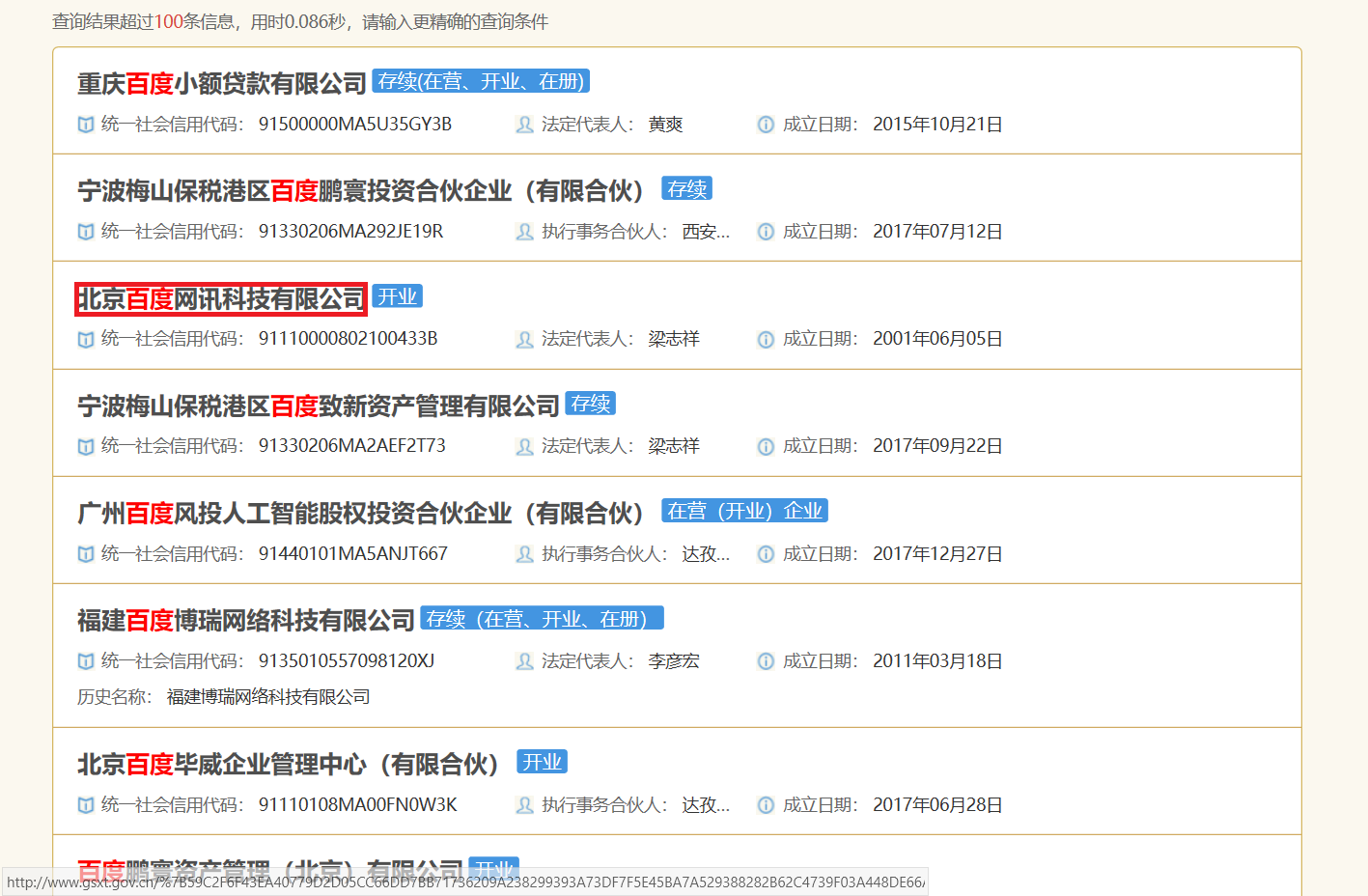The width and height of the screenshot is (1368, 896).
Task: Click credit code icon for 91330206MA2AEF2T73
Action: click(86, 446)
